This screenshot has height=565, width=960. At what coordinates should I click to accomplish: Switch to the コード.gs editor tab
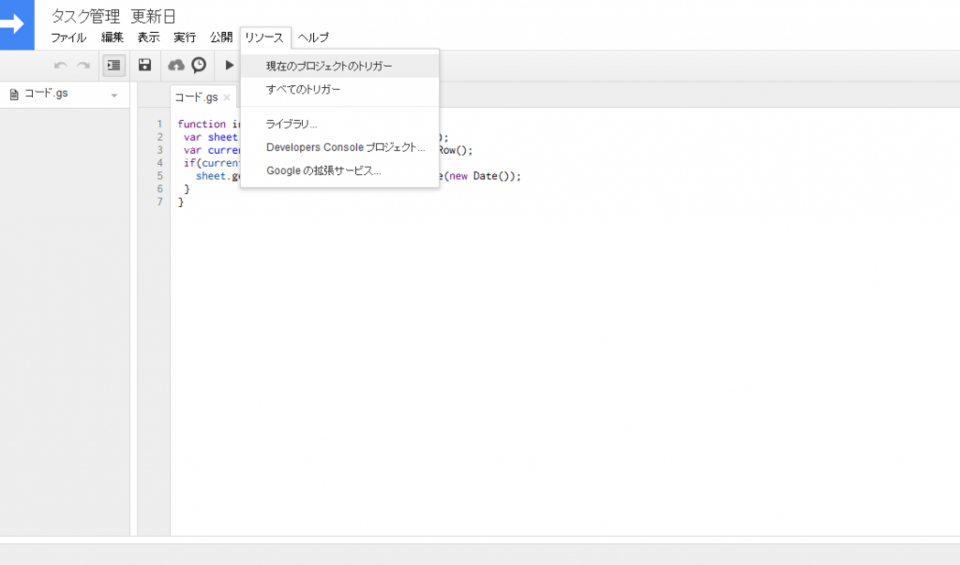[x=195, y=97]
